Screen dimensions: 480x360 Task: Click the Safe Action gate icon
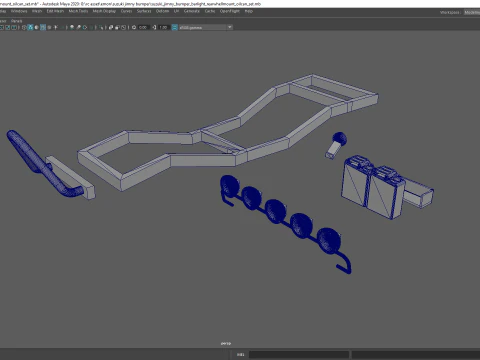(x=7, y=27)
